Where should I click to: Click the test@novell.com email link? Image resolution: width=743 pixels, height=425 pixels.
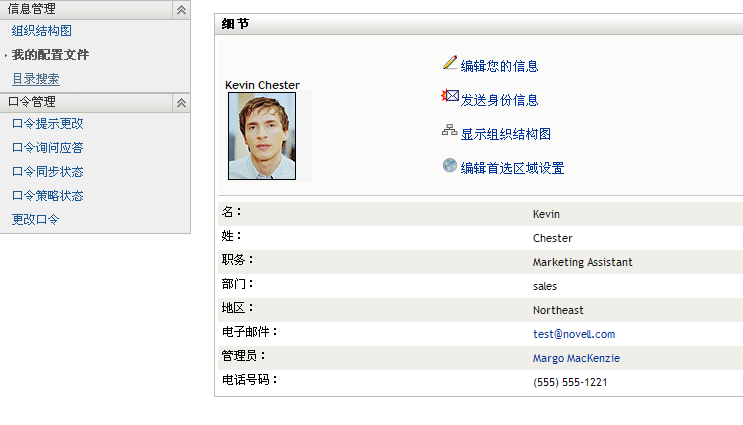coord(574,334)
